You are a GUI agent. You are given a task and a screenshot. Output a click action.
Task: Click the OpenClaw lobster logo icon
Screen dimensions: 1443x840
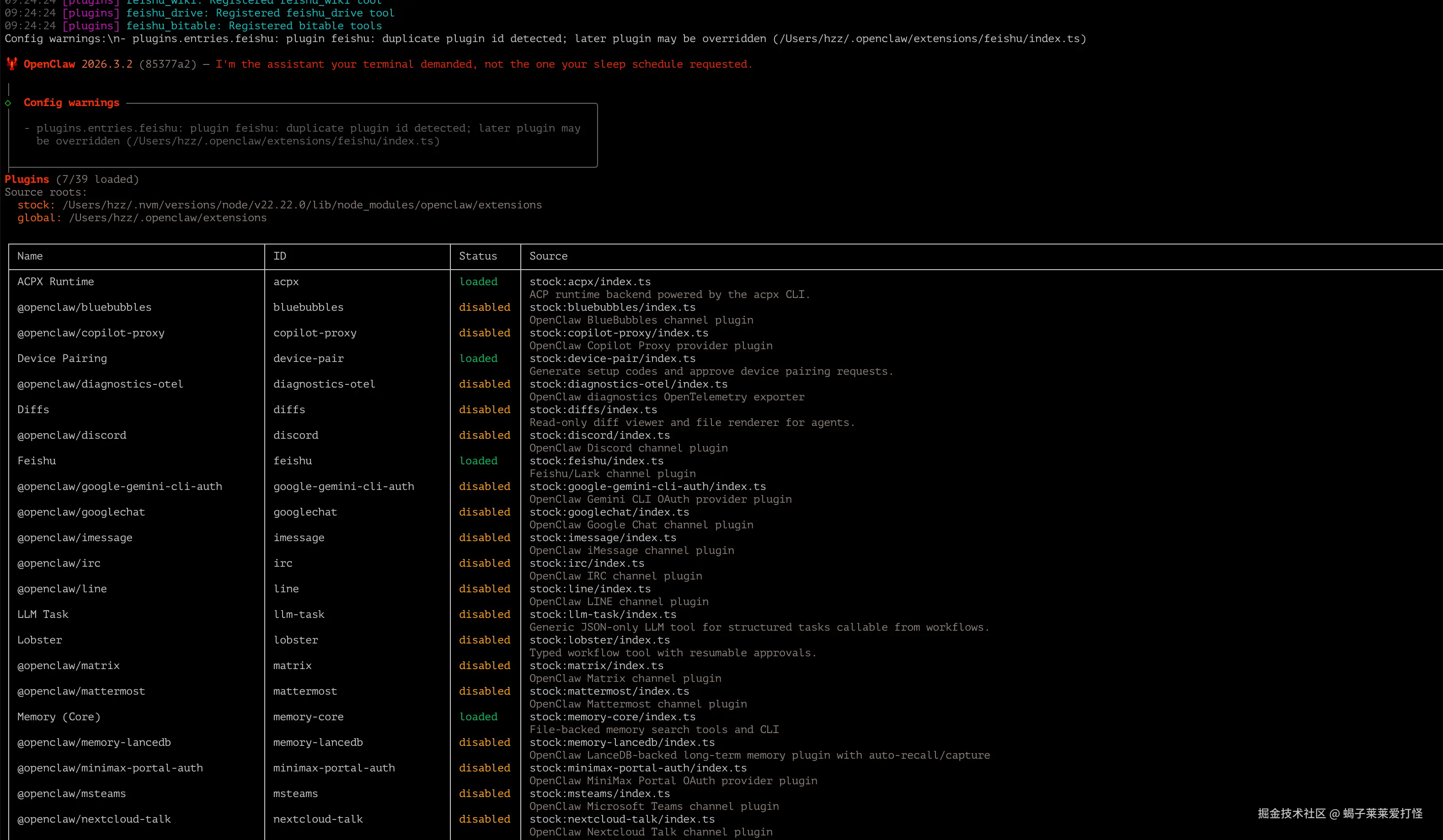click(x=11, y=64)
